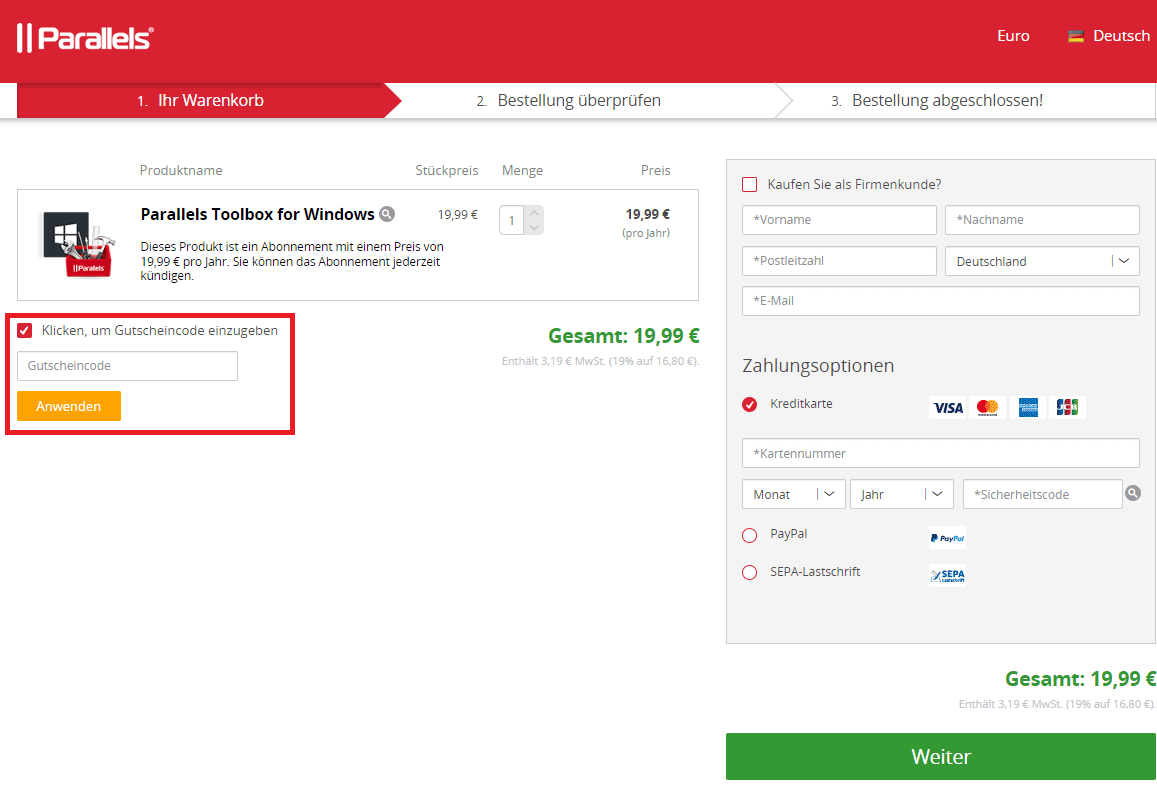Click the Nachname field
This screenshot has width=1157, height=808.
click(1042, 220)
